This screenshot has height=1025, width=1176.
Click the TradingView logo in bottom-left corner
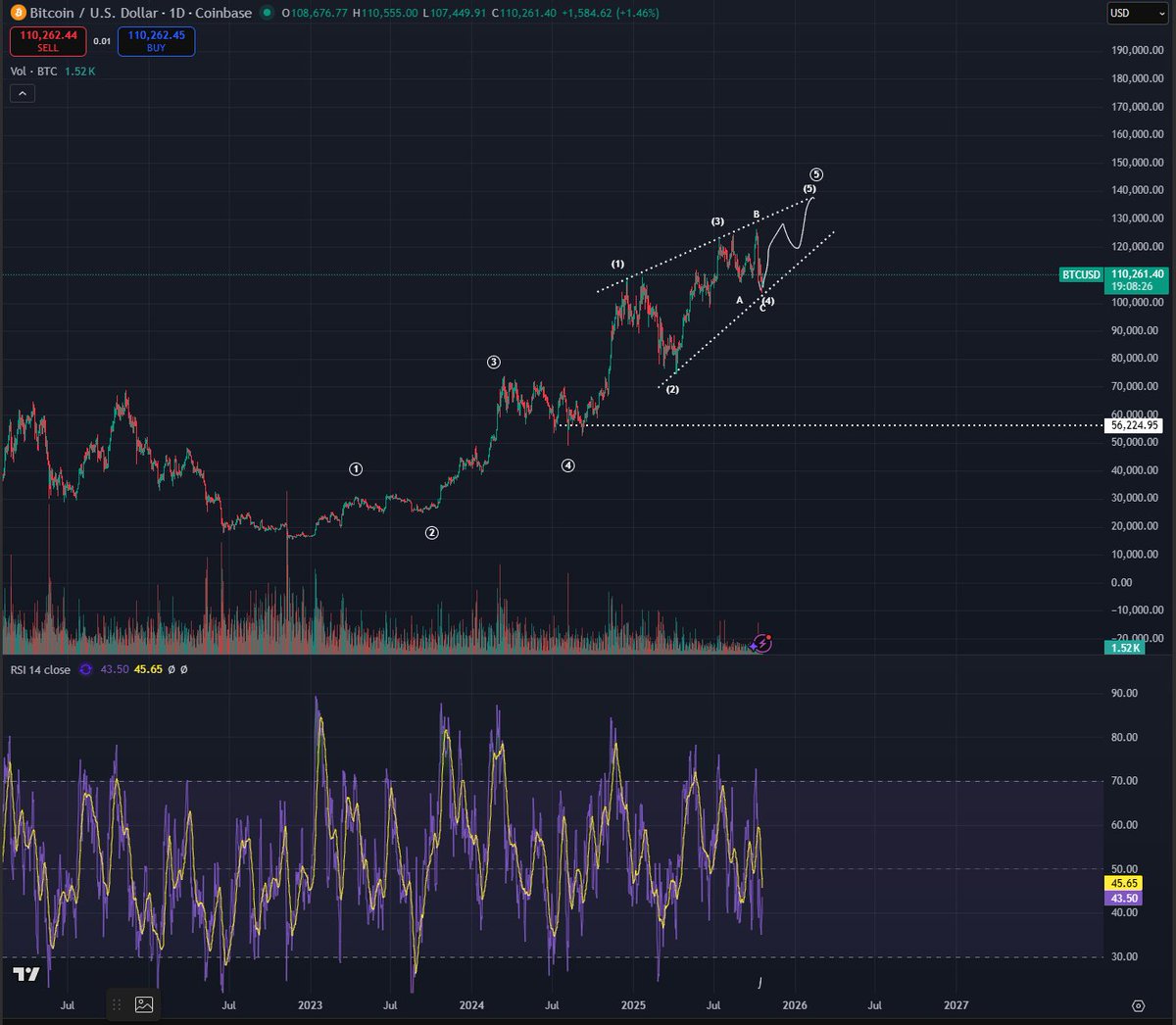point(25,976)
